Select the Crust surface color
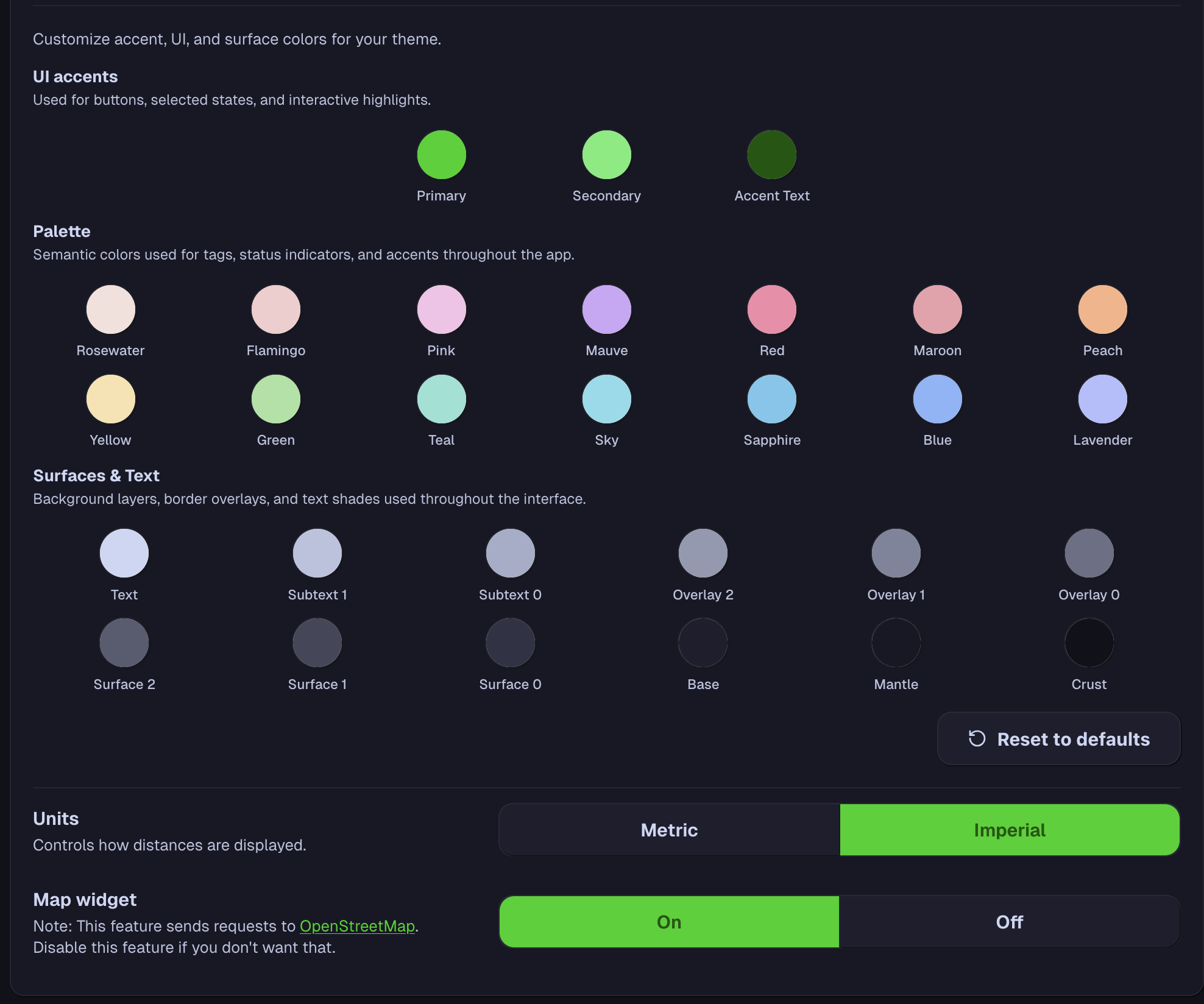Screen dimensions: 1204x1004 point(1088,642)
